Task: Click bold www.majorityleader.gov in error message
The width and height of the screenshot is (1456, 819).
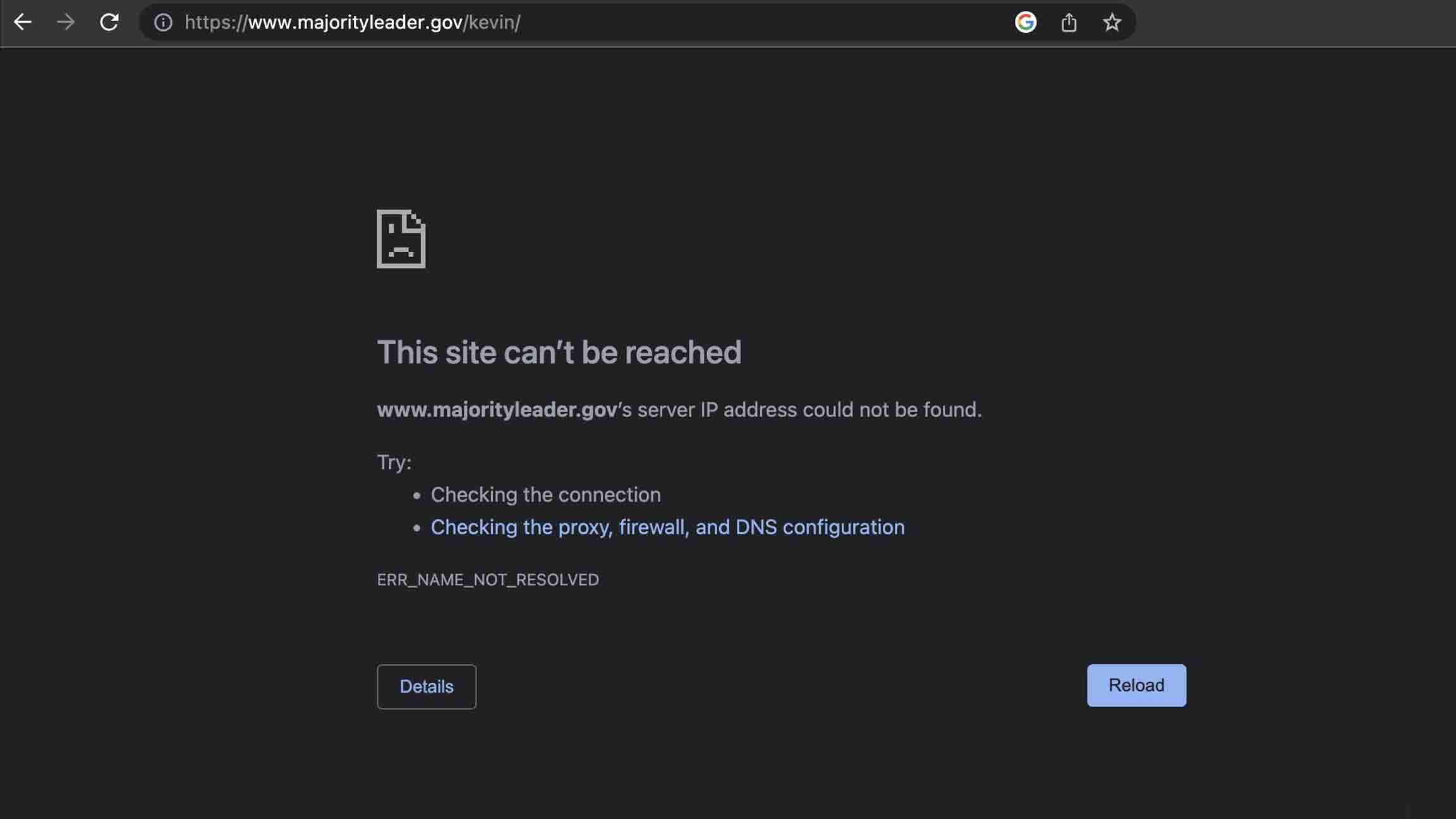Action: coord(497,409)
